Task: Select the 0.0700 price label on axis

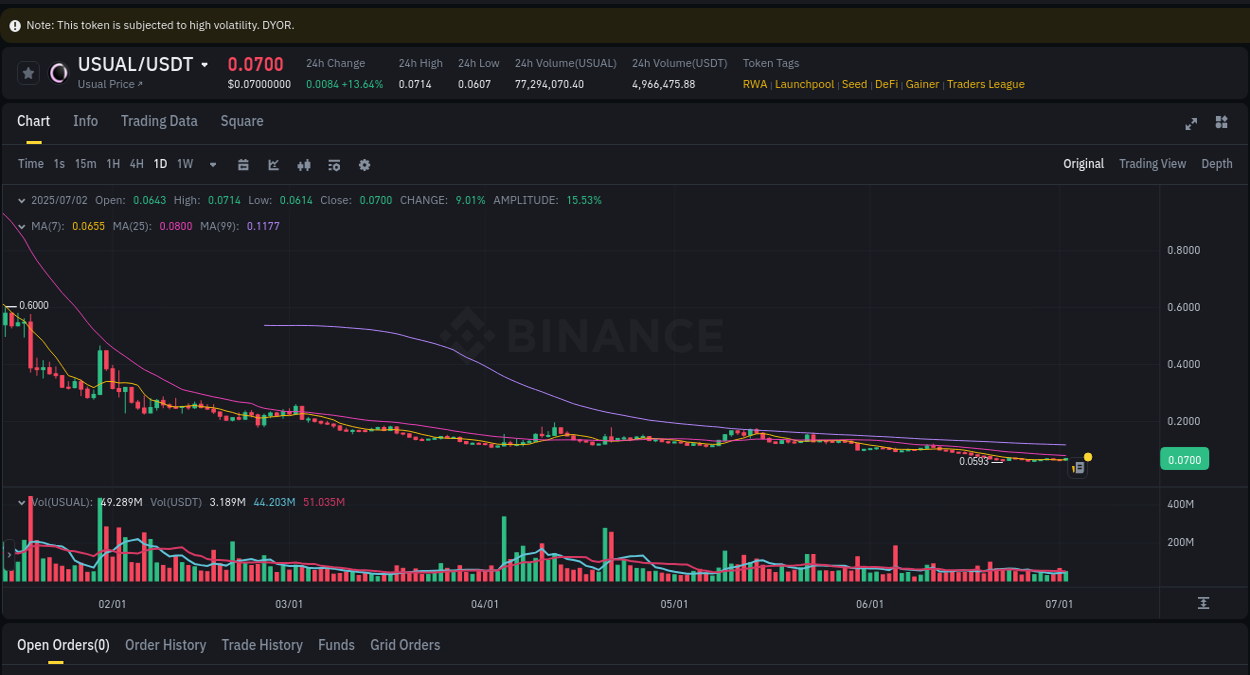Action: pyautogui.click(x=1184, y=458)
